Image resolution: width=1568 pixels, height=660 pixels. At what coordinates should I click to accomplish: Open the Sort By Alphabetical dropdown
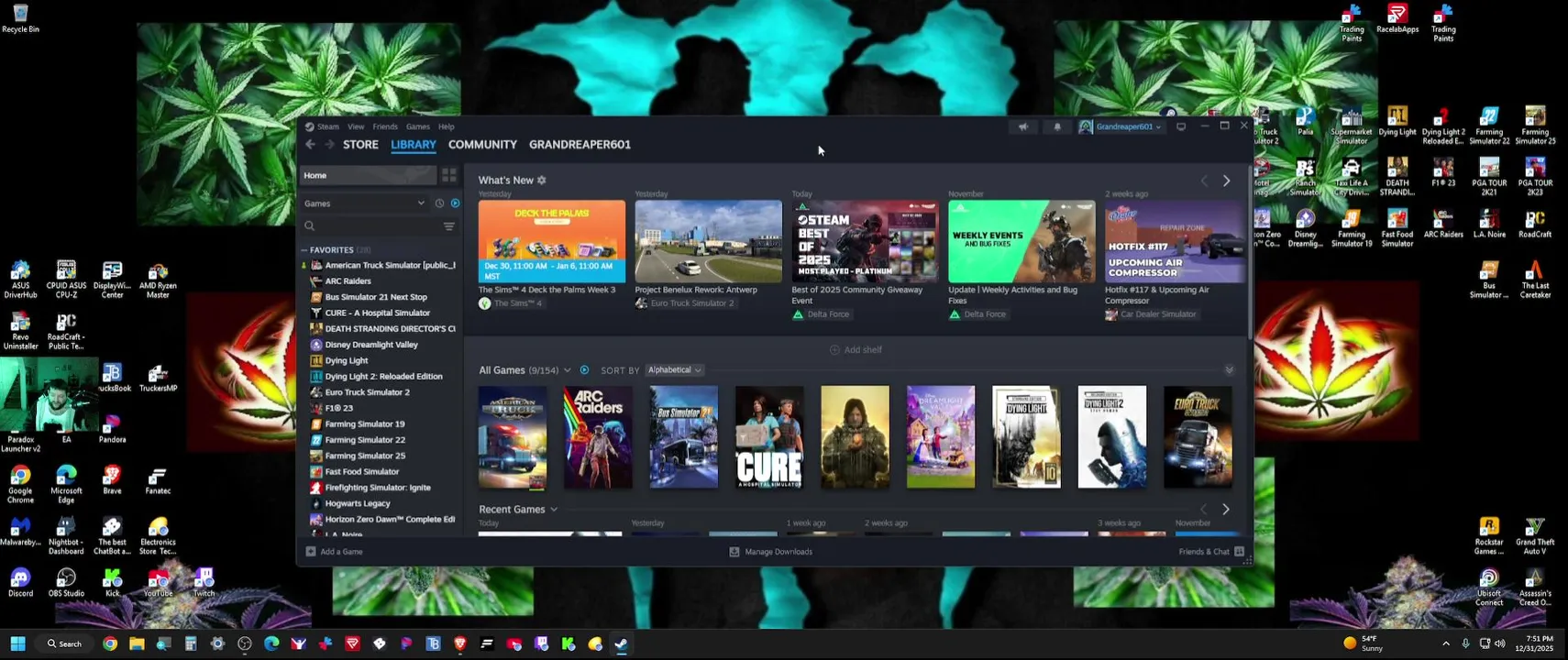(x=674, y=370)
